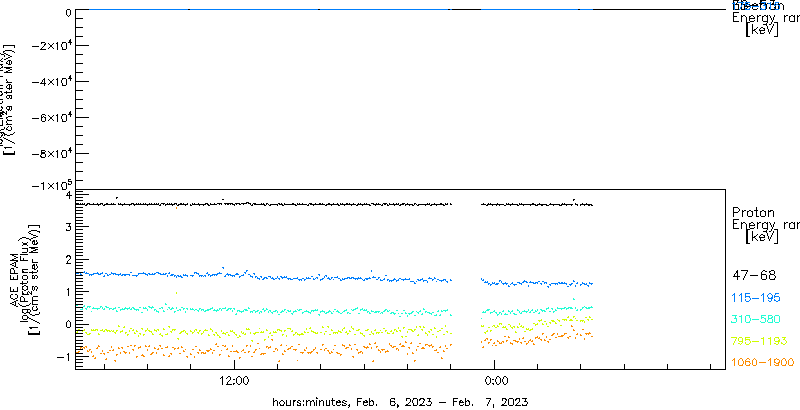Viewport: 800px width, 410px height.
Task: Click the 12:00 time axis label
Action: [x=234, y=381]
